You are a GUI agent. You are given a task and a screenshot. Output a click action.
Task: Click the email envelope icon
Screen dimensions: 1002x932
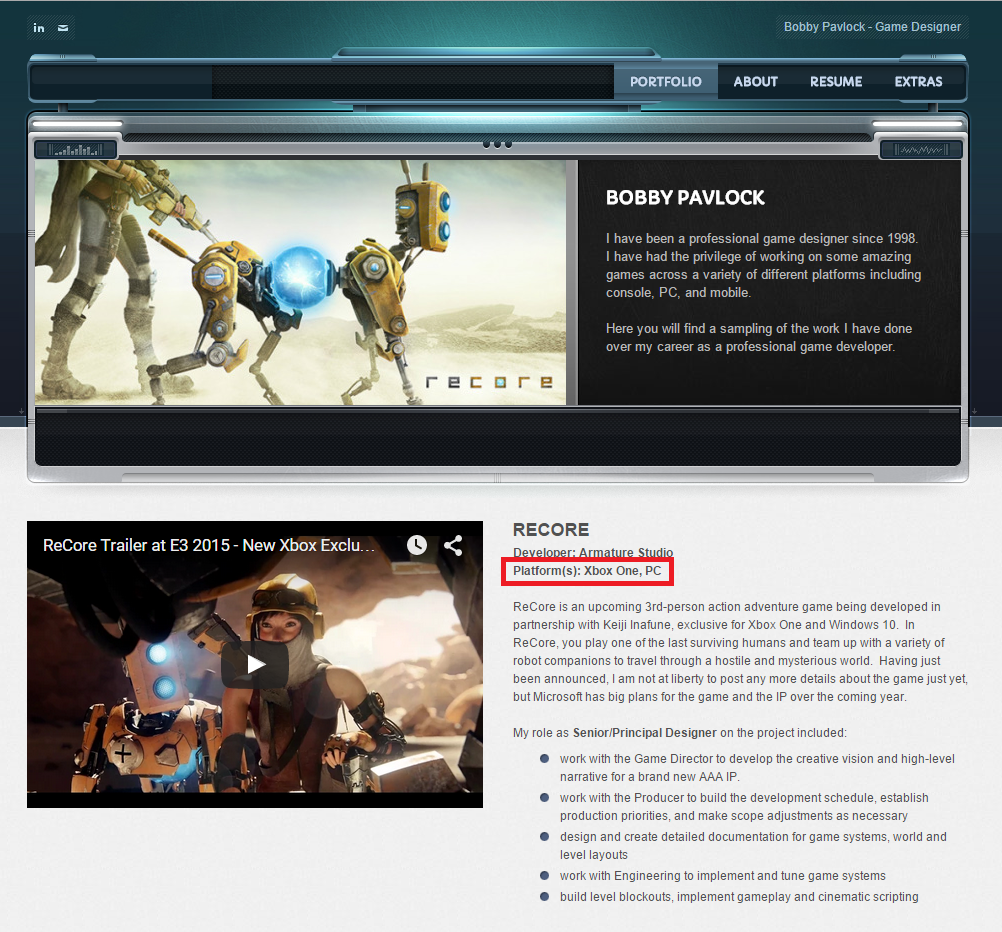click(62, 27)
